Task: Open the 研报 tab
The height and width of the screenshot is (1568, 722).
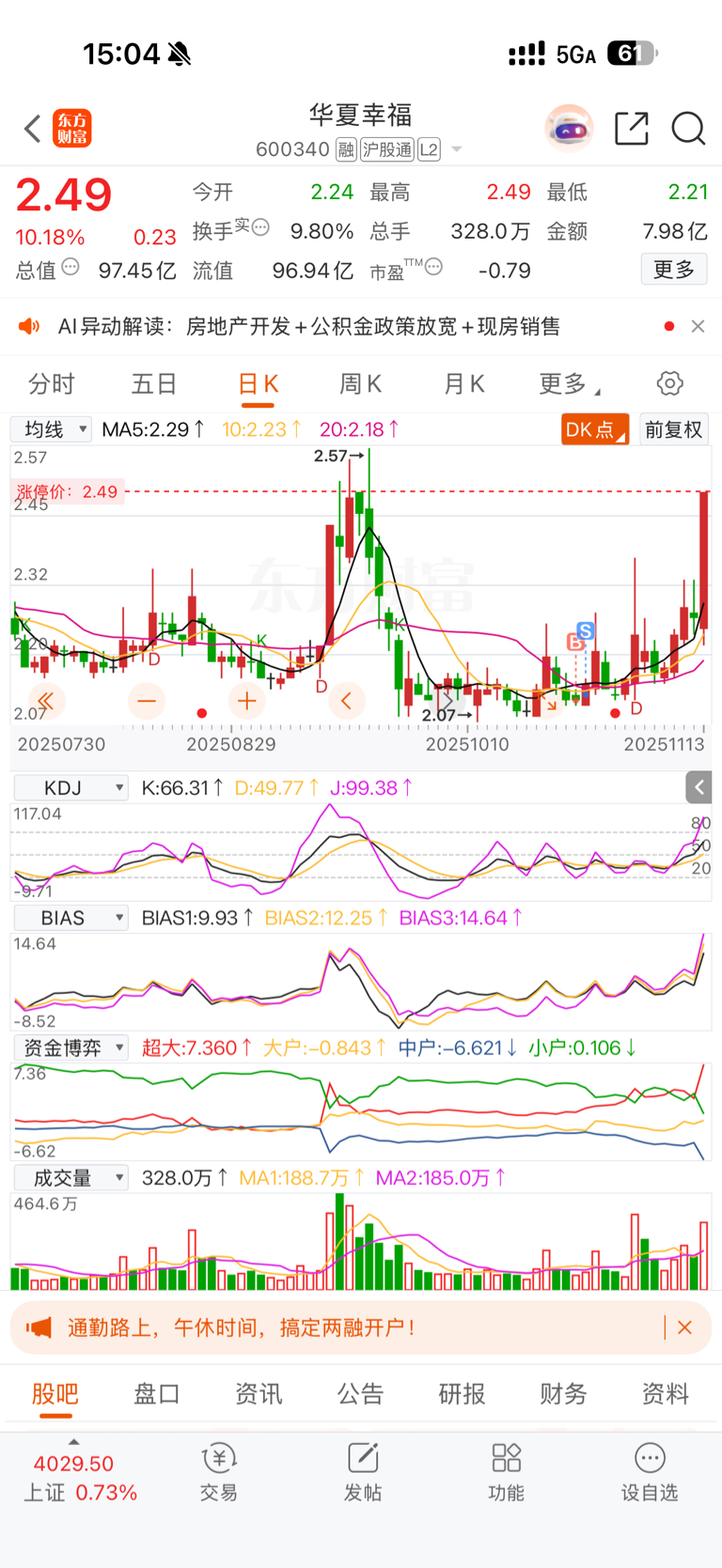Action: (x=462, y=1394)
